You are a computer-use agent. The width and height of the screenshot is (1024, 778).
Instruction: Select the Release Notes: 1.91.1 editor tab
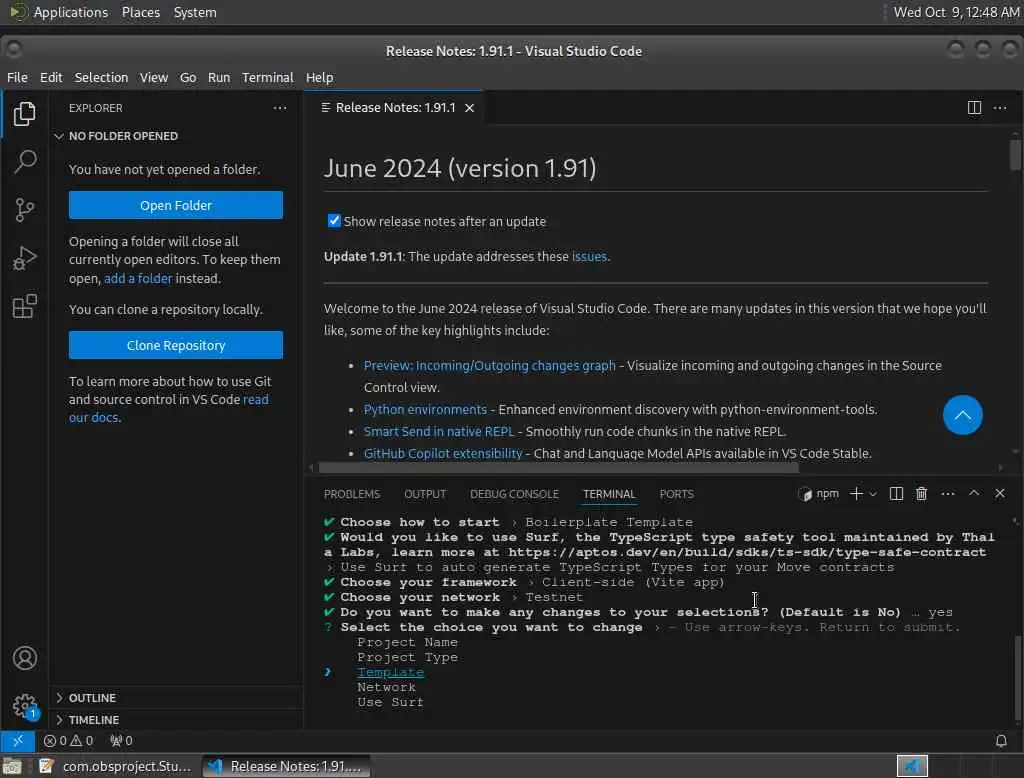tap(394, 108)
